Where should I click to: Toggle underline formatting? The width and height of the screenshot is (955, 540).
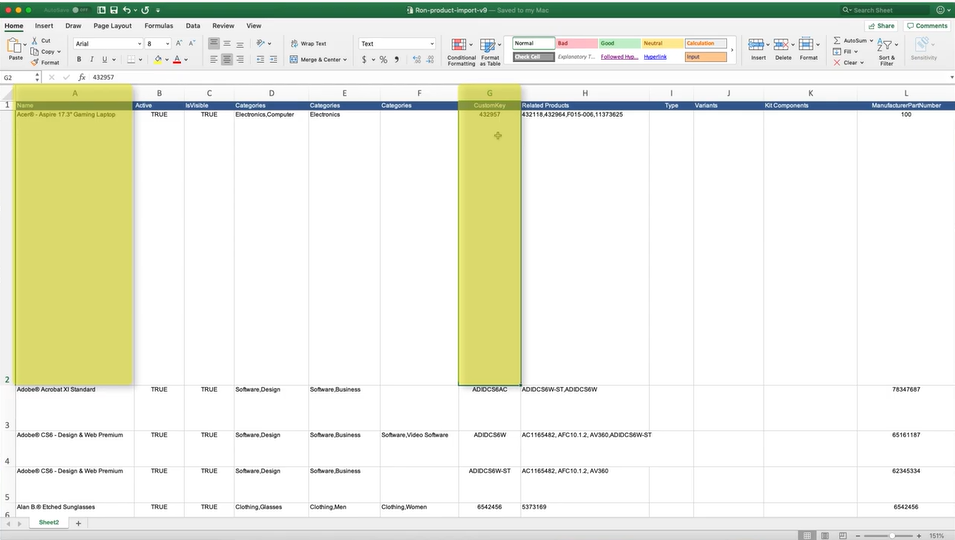pyautogui.click(x=105, y=59)
